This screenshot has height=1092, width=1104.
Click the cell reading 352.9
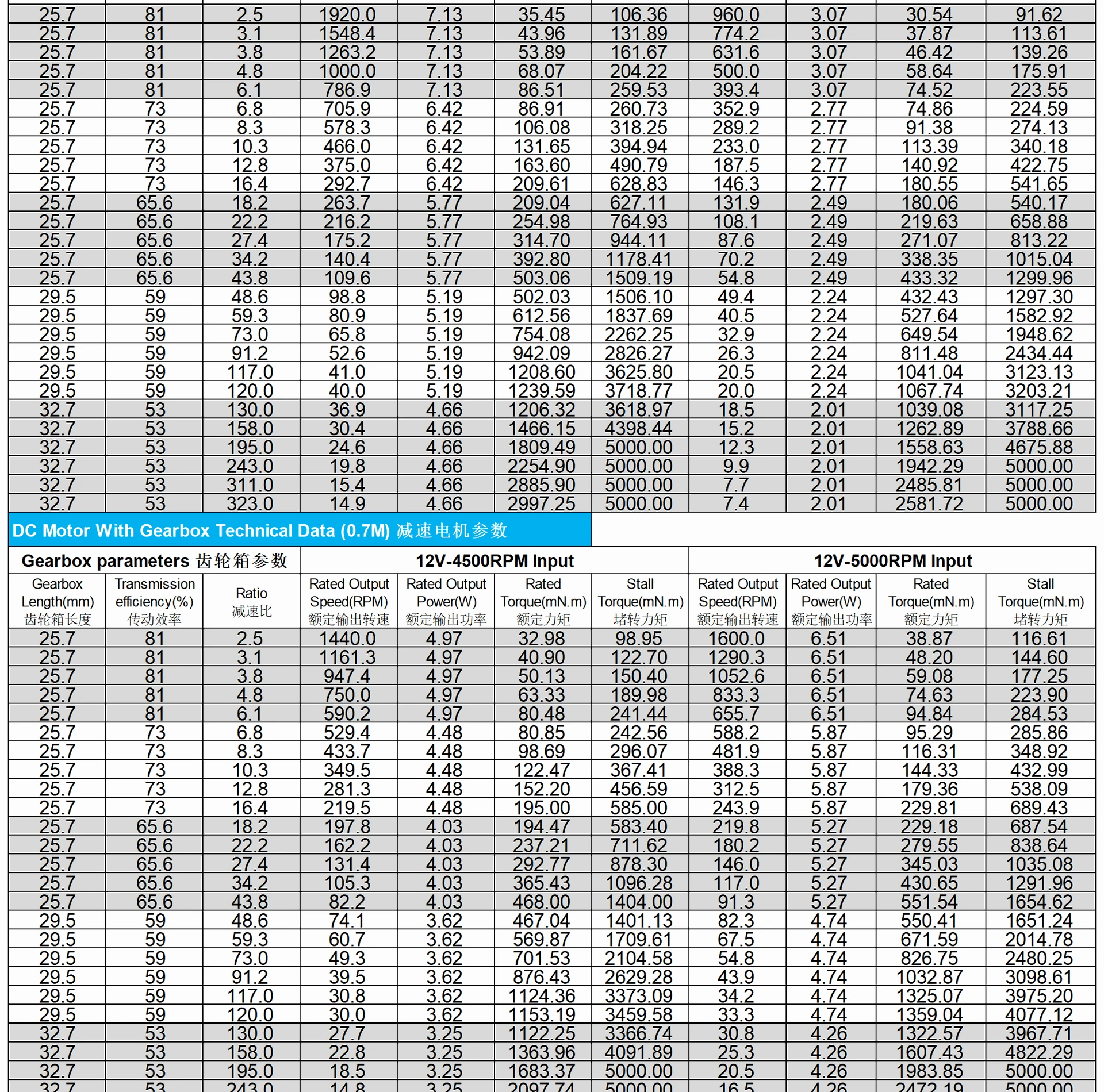(736, 109)
